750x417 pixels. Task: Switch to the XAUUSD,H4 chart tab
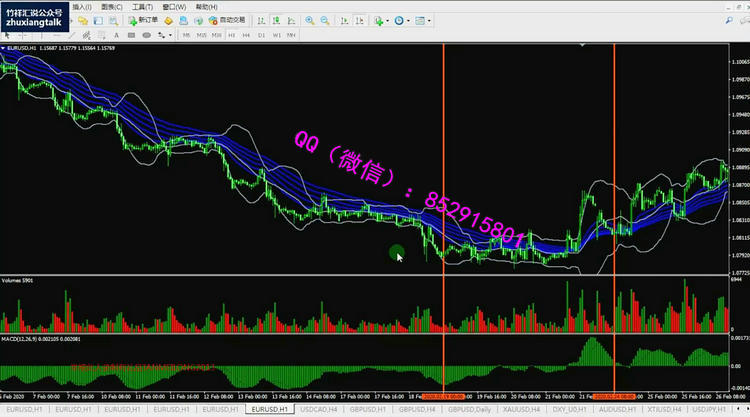click(x=518, y=410)
